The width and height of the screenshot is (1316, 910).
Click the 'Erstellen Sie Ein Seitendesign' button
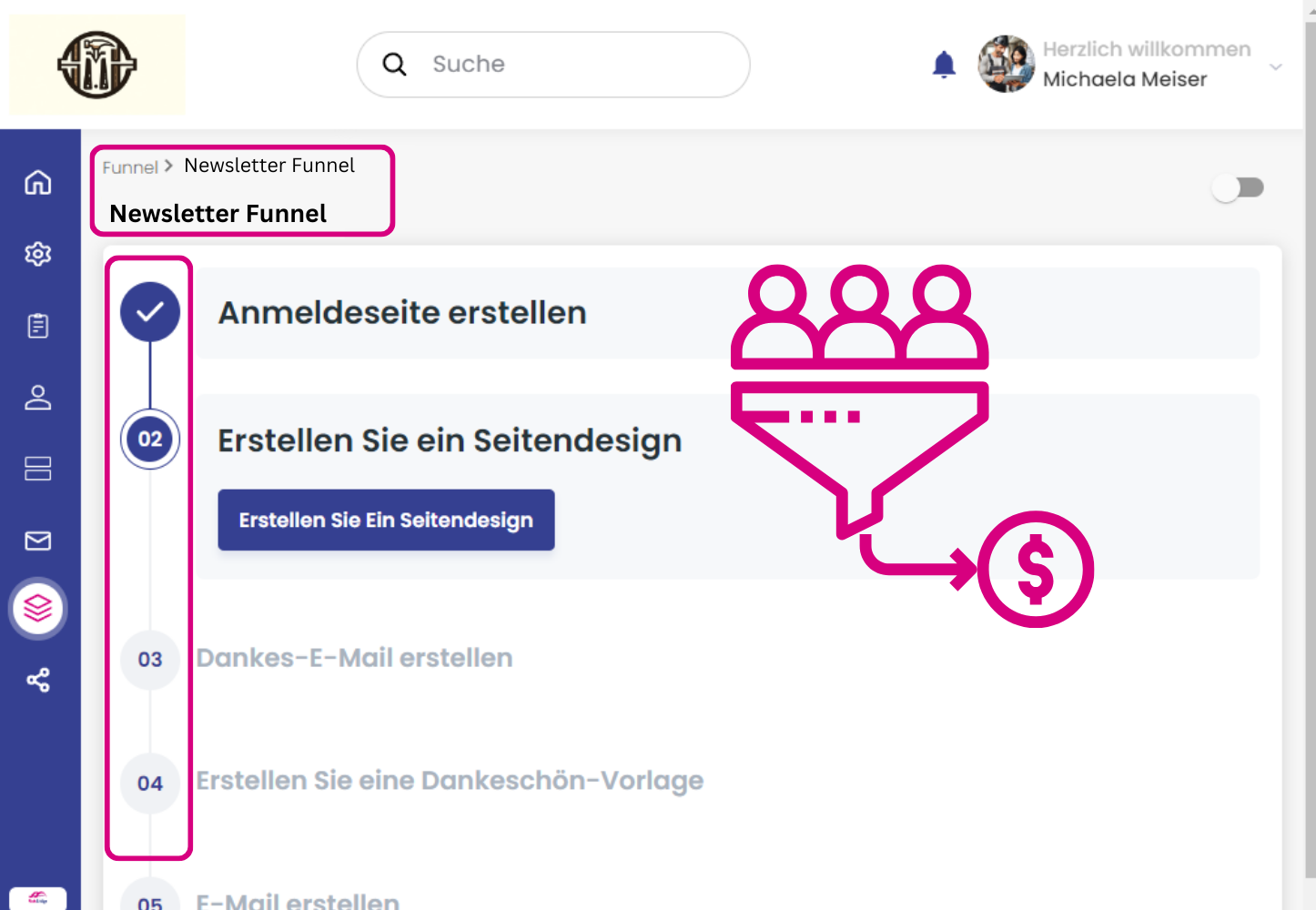386,520
